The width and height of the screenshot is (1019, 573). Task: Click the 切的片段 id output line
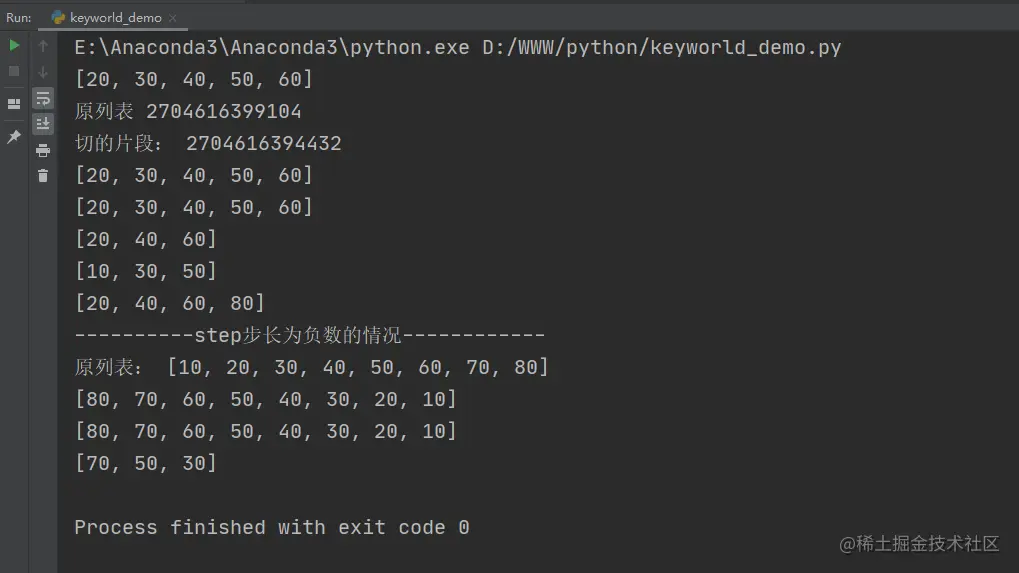[208, 143]
